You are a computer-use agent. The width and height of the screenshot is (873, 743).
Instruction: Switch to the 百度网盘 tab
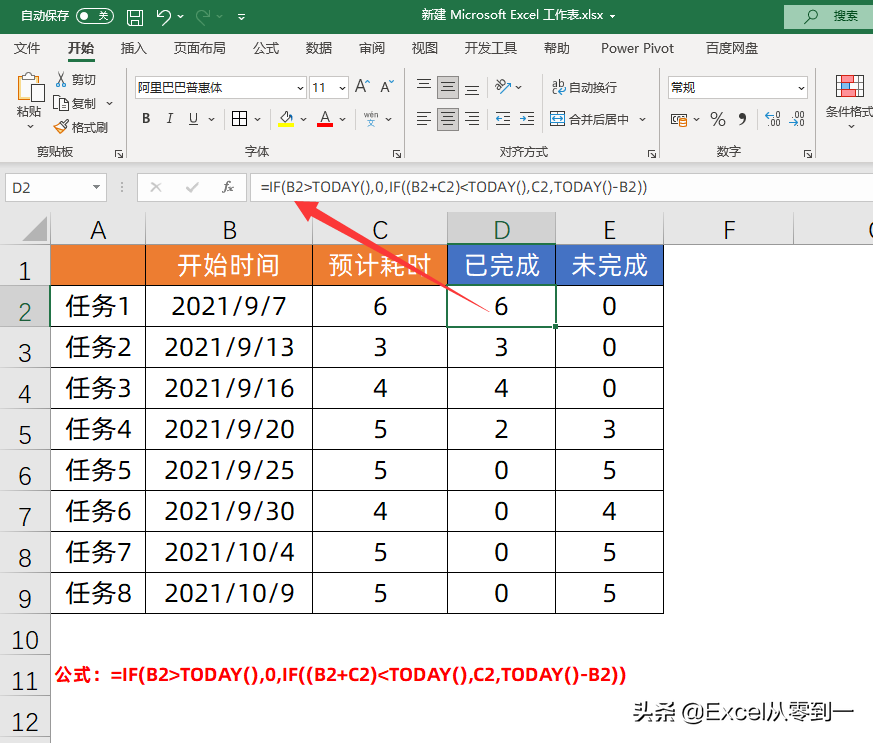(732, 48)
